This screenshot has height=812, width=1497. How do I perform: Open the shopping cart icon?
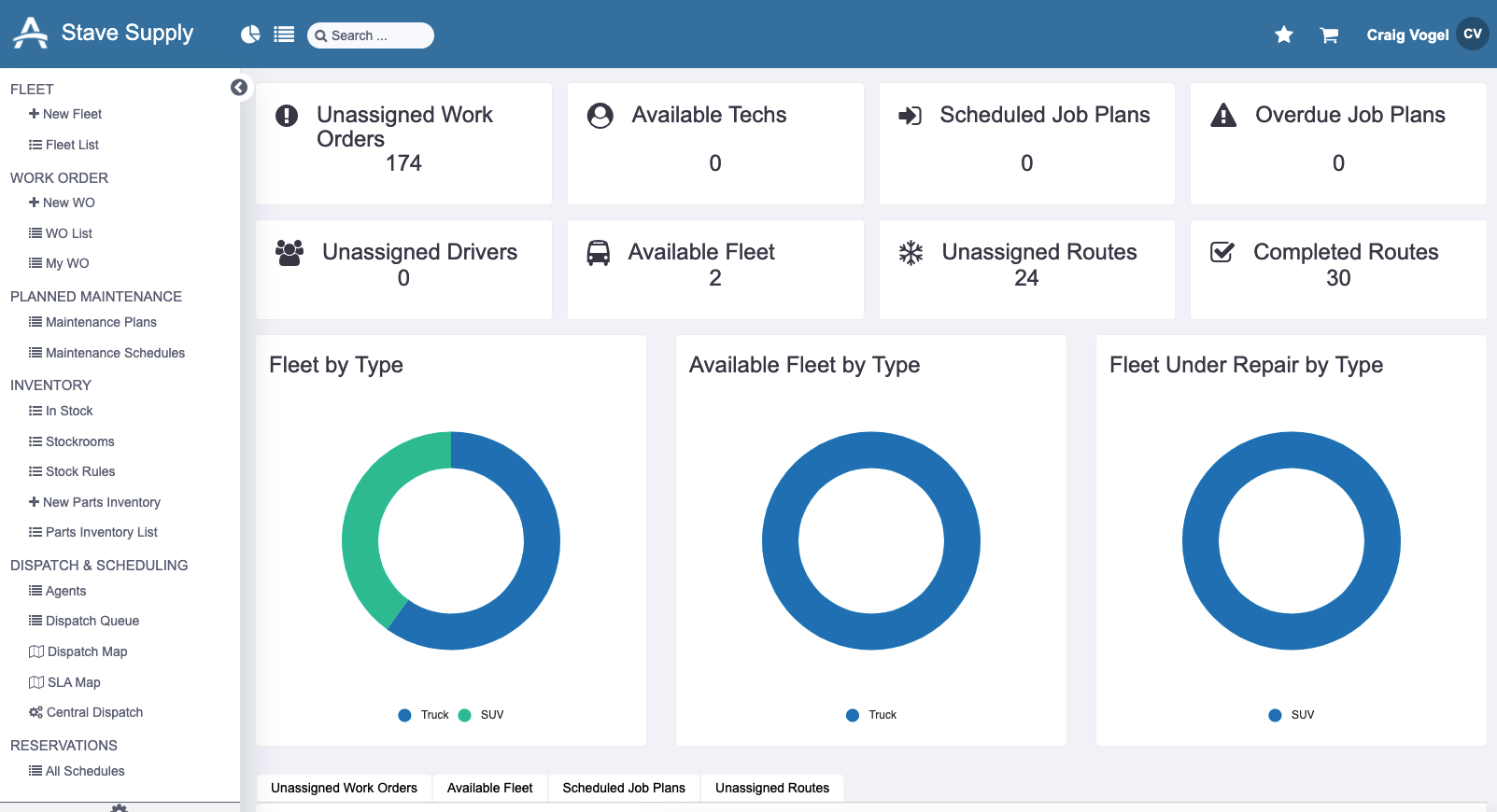pos(1329,35)
